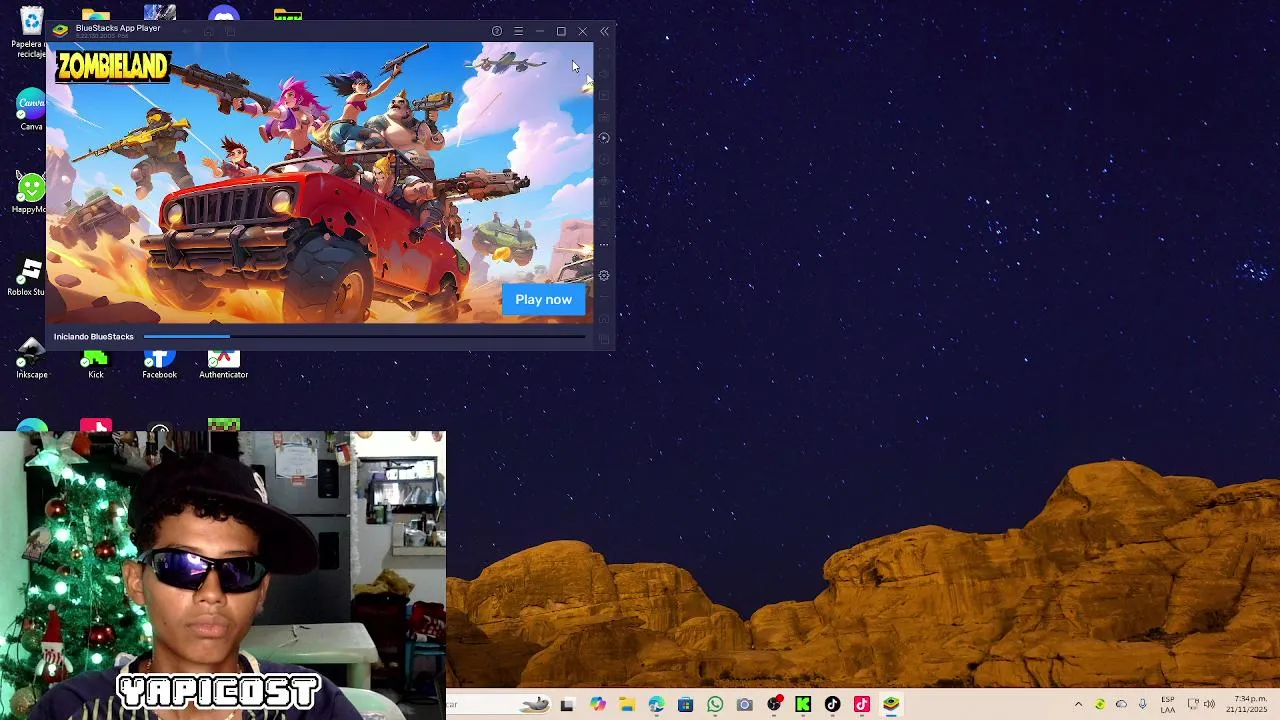Select the Inkscape desktop shortcut

pyautogui.click(x=32, y=359)
